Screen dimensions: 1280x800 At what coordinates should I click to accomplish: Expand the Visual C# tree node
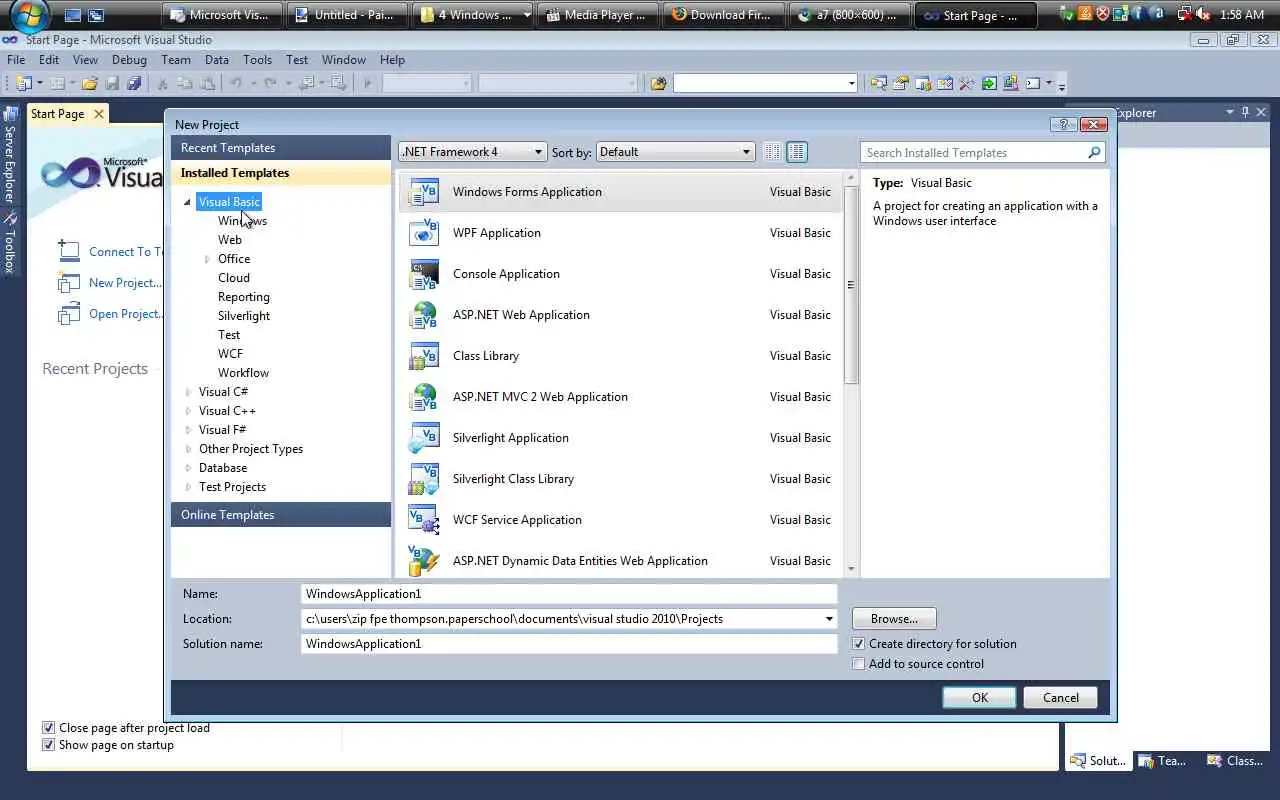[188, 392]
